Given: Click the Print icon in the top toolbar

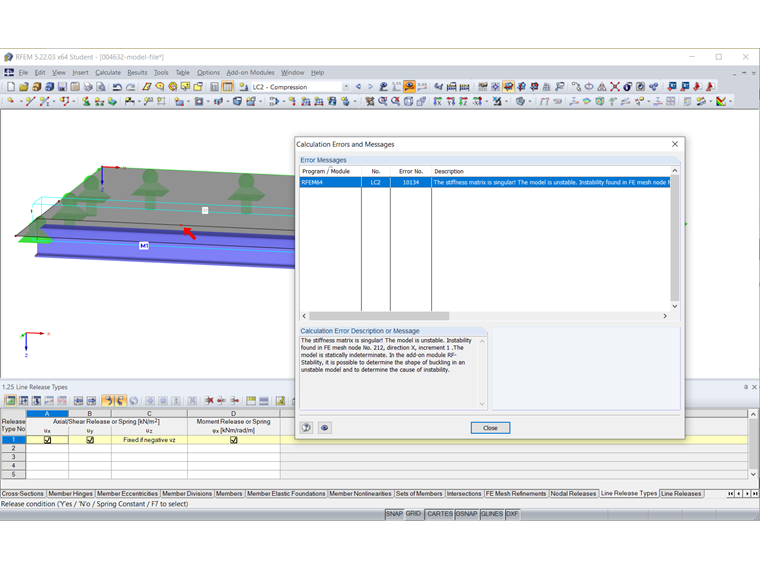Looking at the screenshot, I should coord(88,87).
